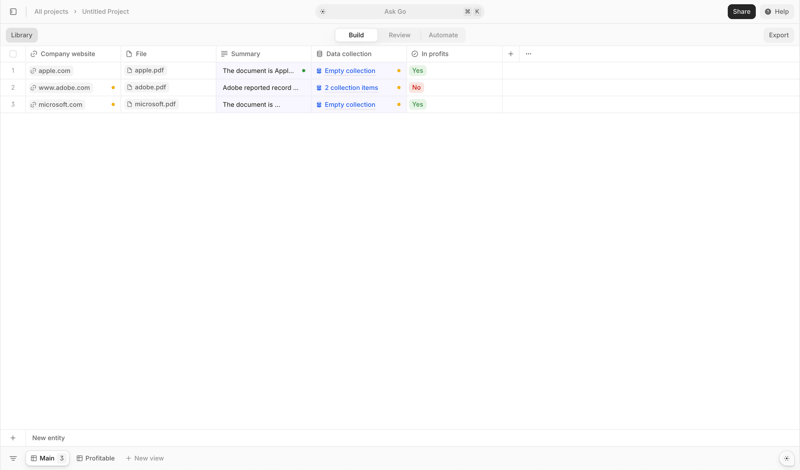
Task: Open the Library panel
Action: click(x=21, y=35)
